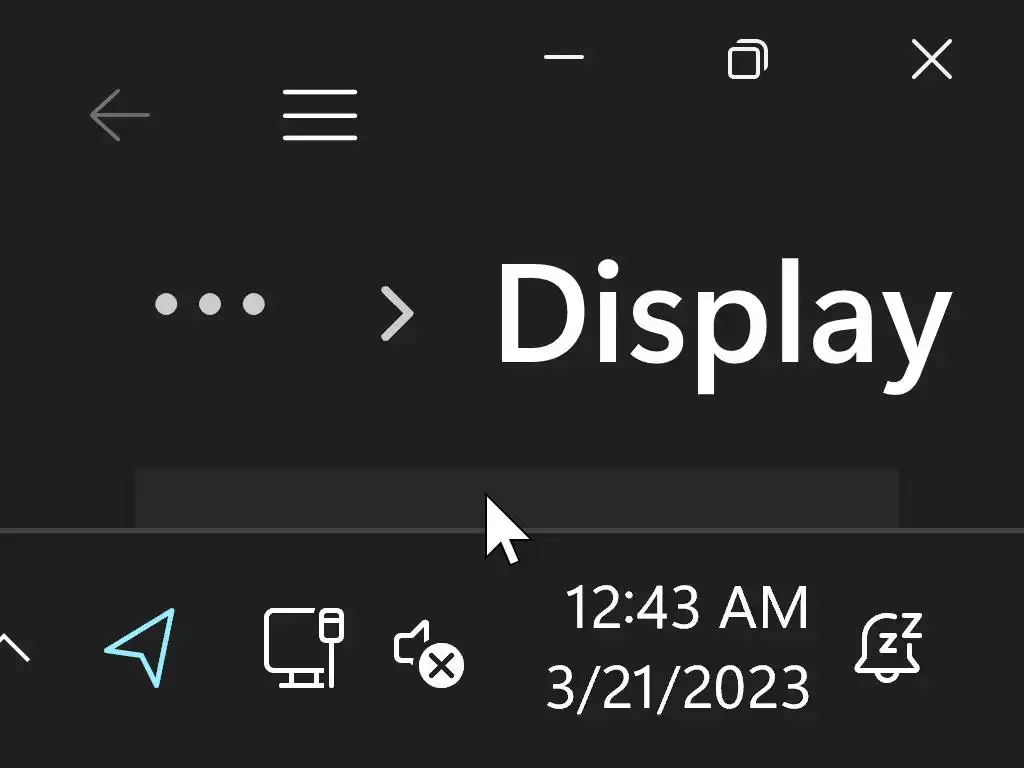Close the Settings window
The height and width of the screenshot is (768, 1024).
click(x=932, y=59)
